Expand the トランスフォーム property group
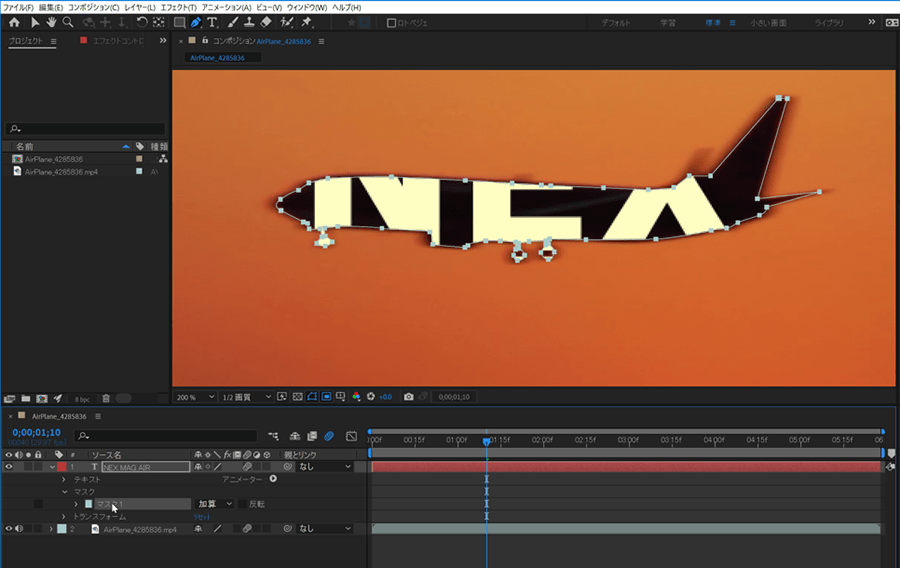Screen dimensions: 900x568 [64, 516]
